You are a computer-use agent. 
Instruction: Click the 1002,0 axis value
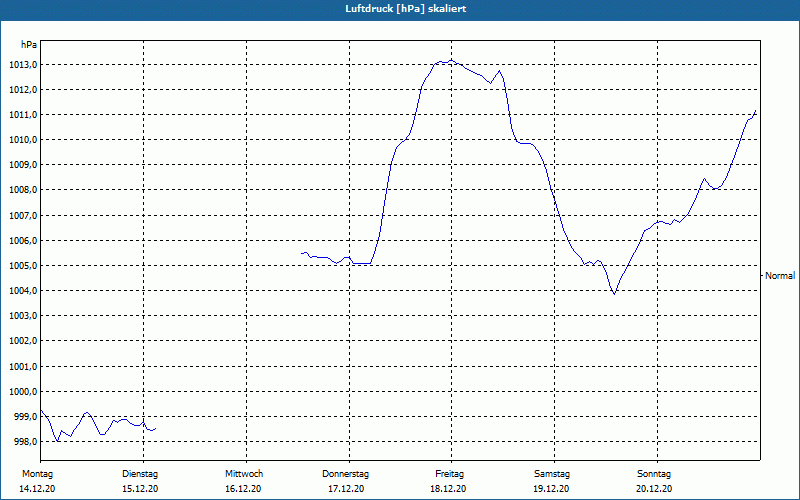point(23,341)
